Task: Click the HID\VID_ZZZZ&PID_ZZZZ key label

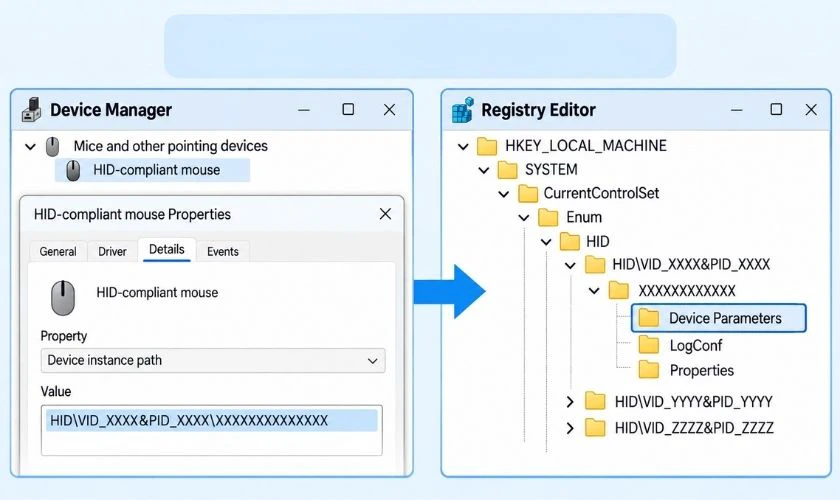Action: pyautogui.click(x=694, y=428)
